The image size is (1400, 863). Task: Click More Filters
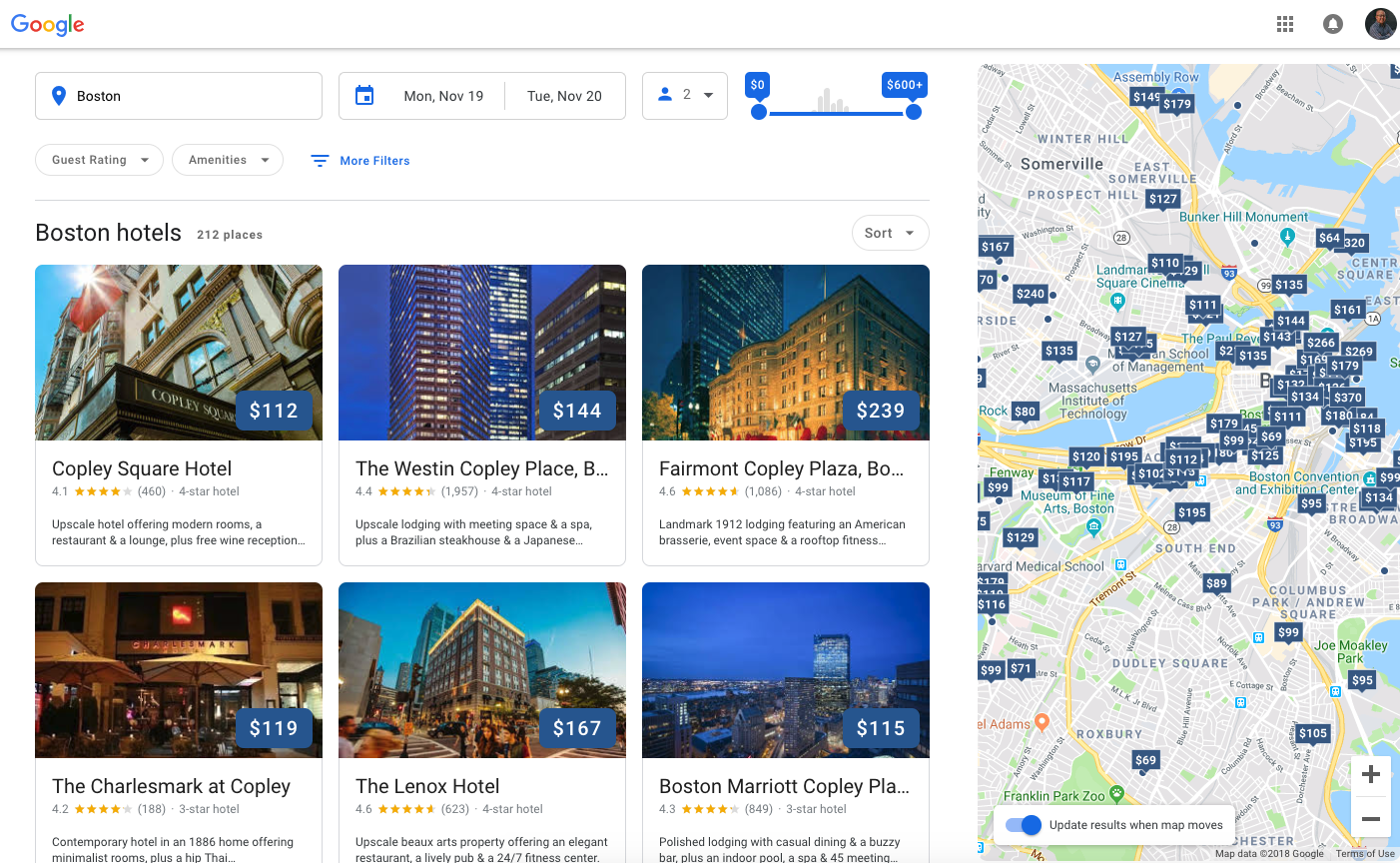[374, 161]
